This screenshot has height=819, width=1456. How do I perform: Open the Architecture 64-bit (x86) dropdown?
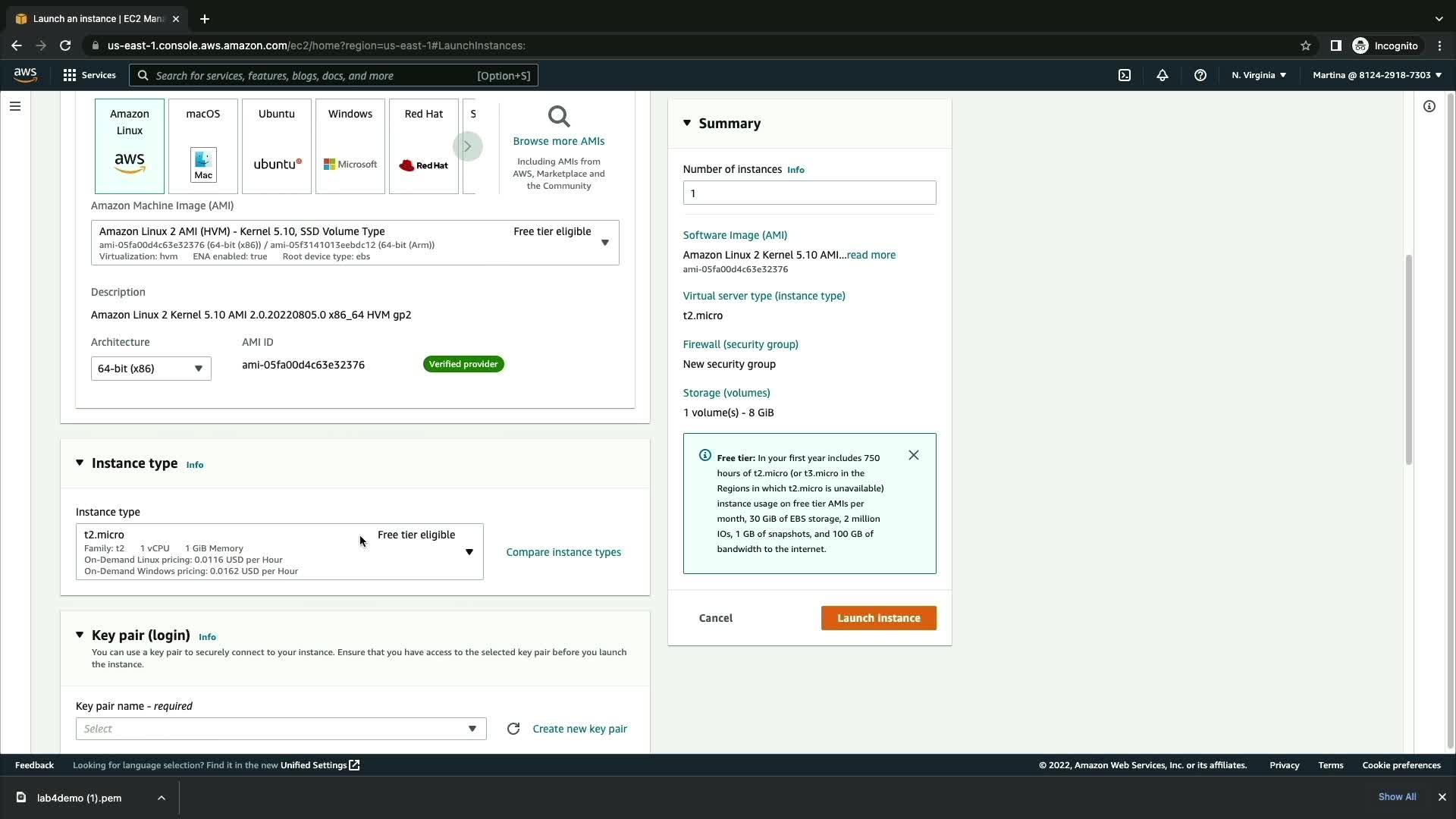pyautogui.click(x=151, y=369)
